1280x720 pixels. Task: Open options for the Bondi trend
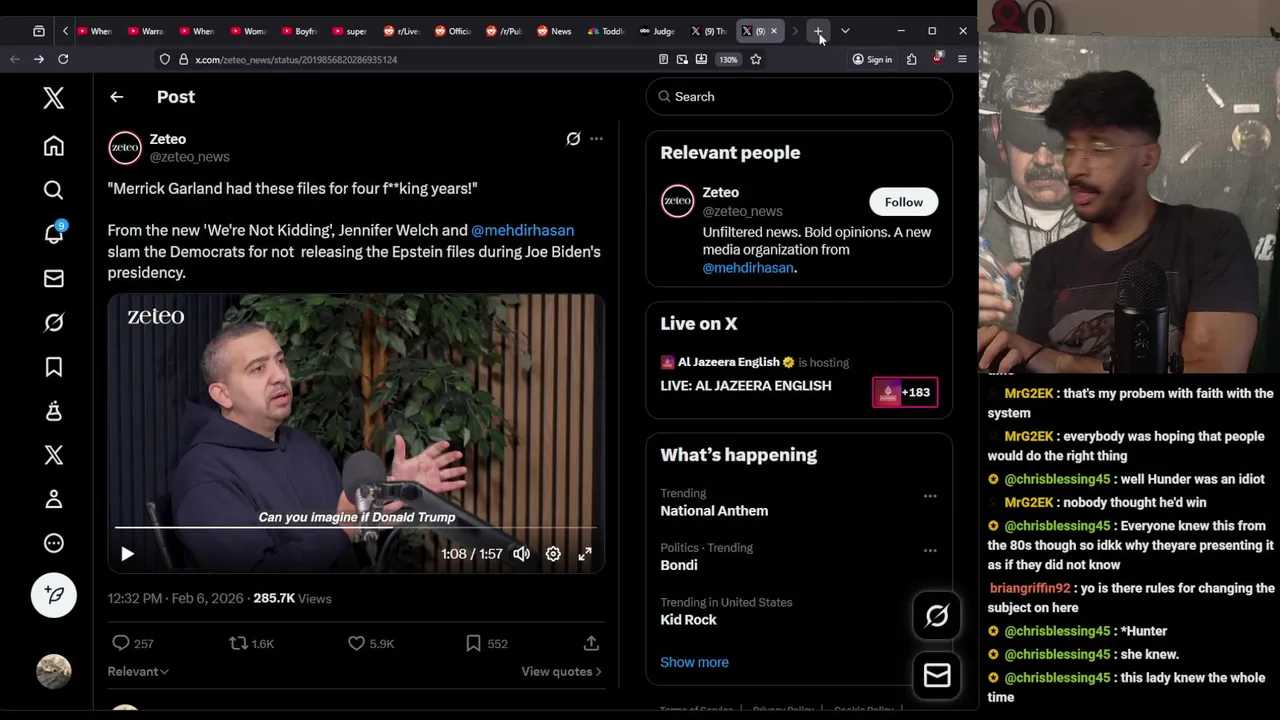click(x=930, y=550)
